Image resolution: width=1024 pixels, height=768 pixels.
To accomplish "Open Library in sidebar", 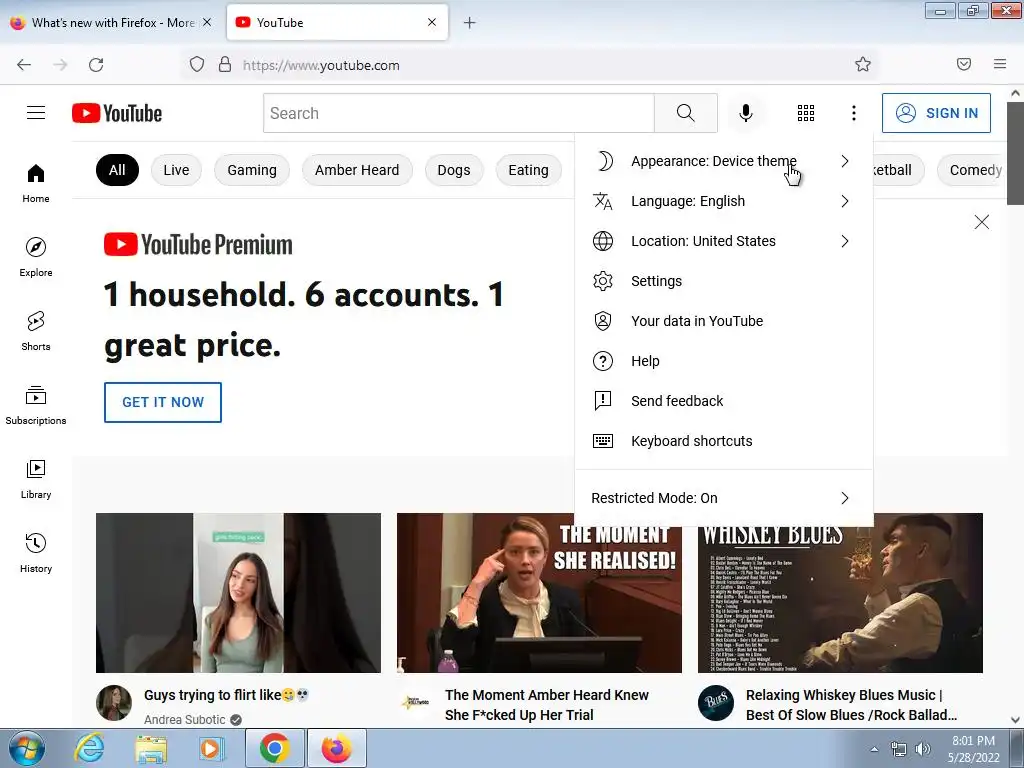I will click(x=36, y=479).
